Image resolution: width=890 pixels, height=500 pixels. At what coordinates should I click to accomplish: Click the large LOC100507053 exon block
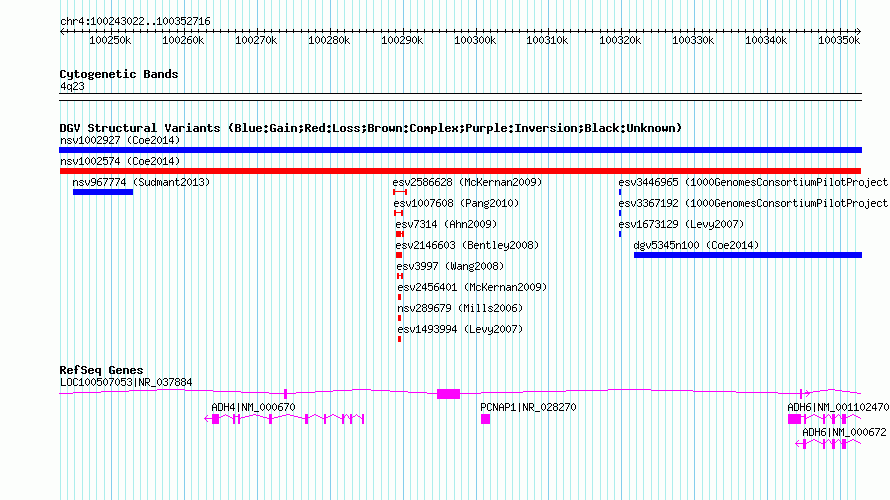click(x=448, y=394)
